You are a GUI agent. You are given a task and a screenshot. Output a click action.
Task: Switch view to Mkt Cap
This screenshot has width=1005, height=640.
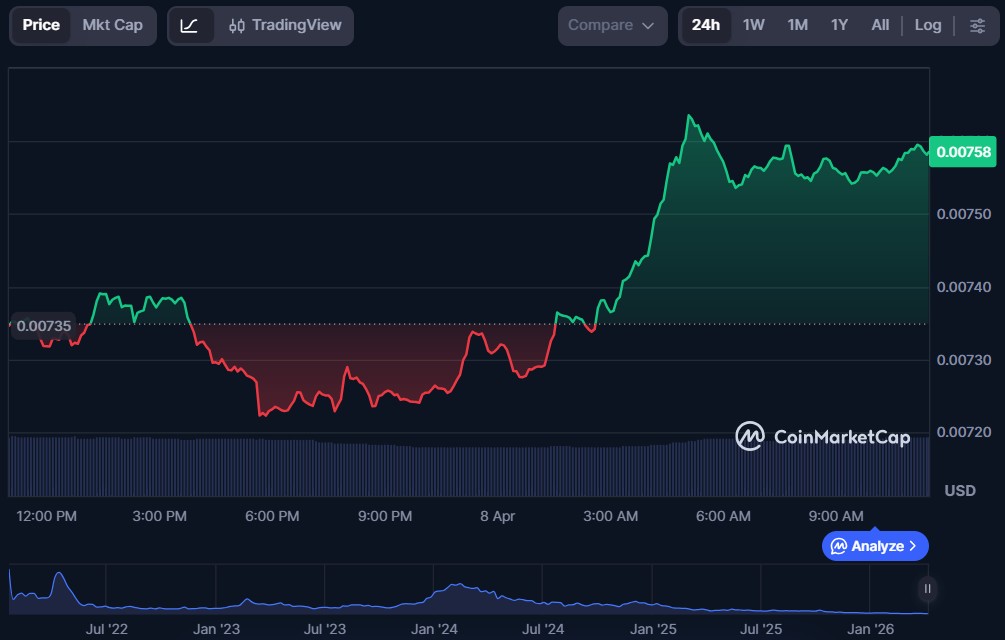[x=112, y=25]
